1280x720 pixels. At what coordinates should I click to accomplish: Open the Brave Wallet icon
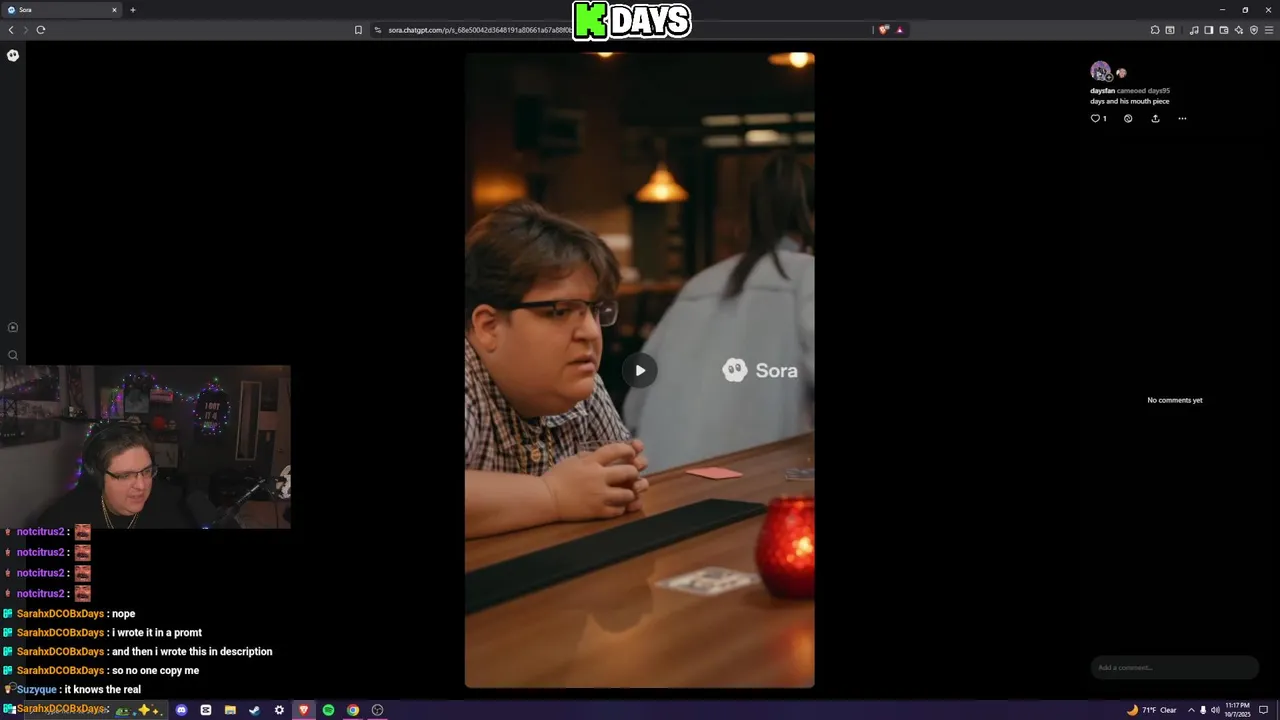(x=1224, y=30)
